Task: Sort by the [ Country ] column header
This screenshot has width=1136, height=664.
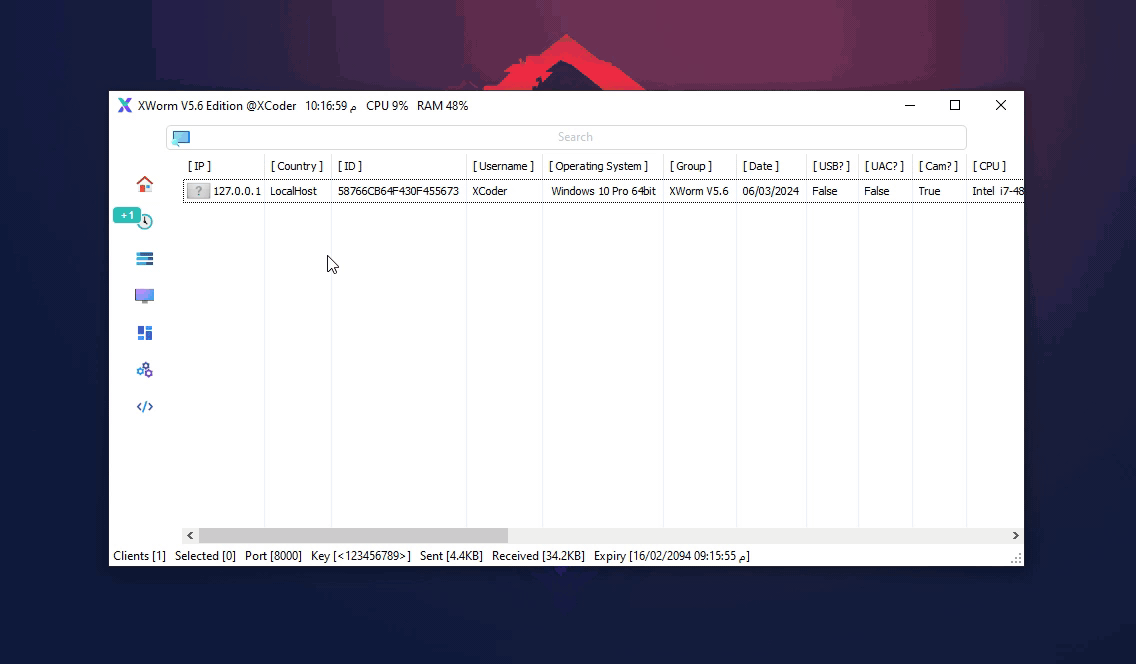Action: pos(296,166)
